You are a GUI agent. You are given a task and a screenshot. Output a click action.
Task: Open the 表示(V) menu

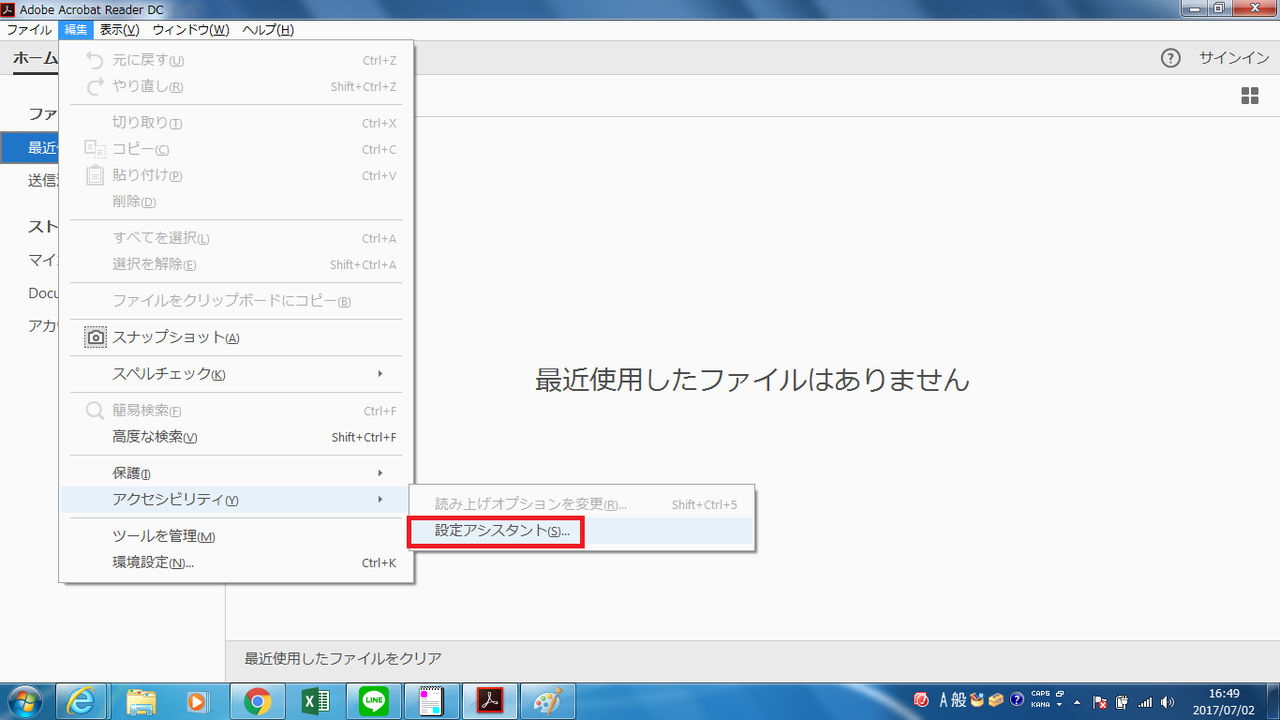pos(119,30)
